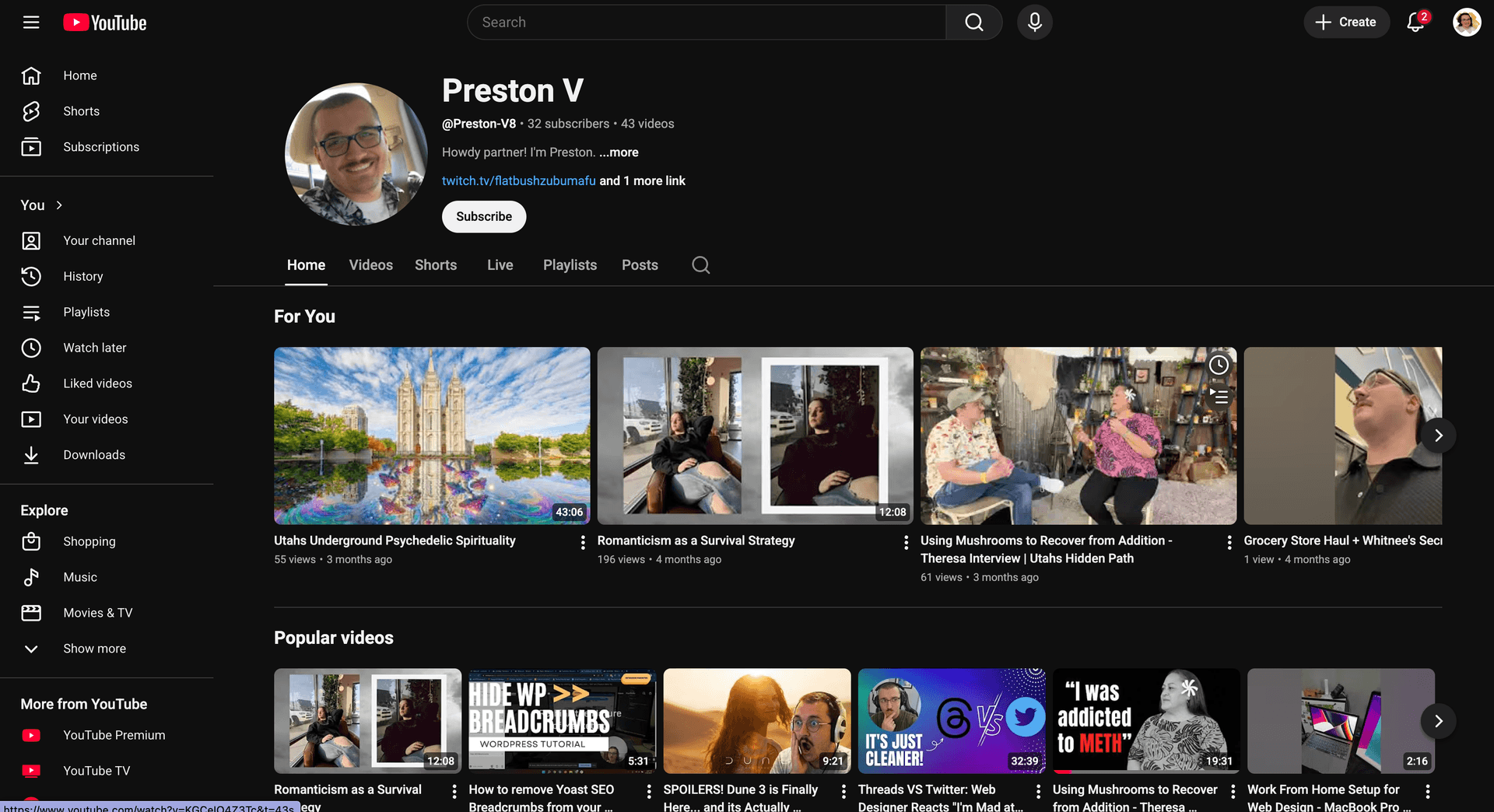
Task: Show the 1 more link popup
Action: tap(643, 180)
